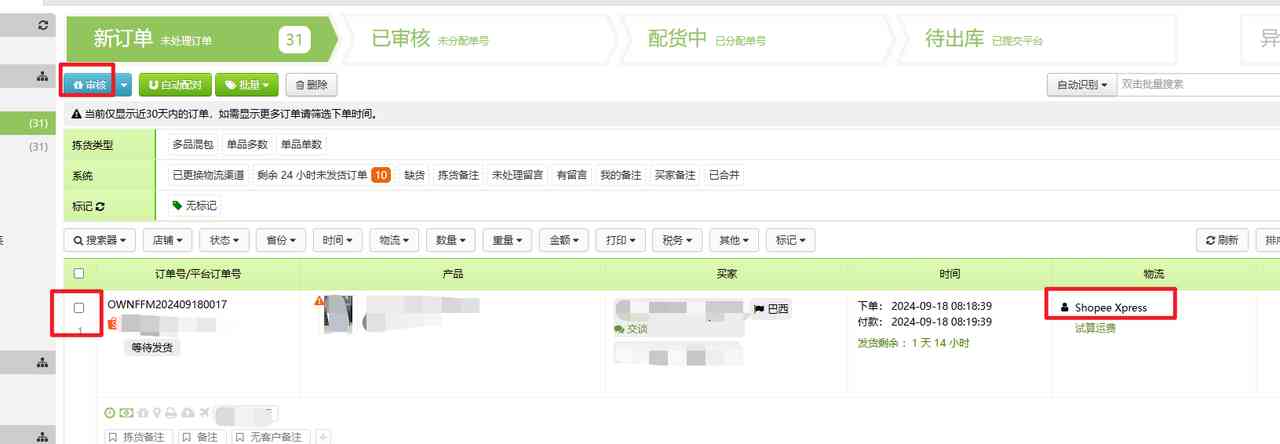Click the 刷新 button
Image resolution: width=1280 pixels, height=444 pixels.
[1223, 240]
